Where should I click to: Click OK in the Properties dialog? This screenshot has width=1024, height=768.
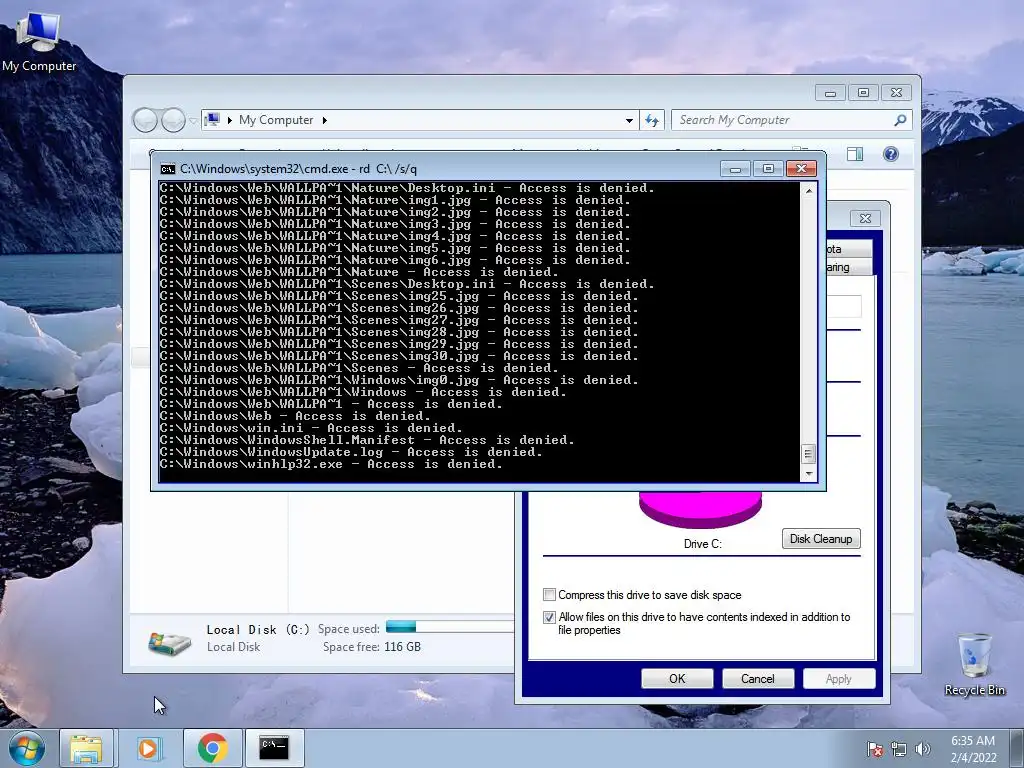(x=677, y=679)
